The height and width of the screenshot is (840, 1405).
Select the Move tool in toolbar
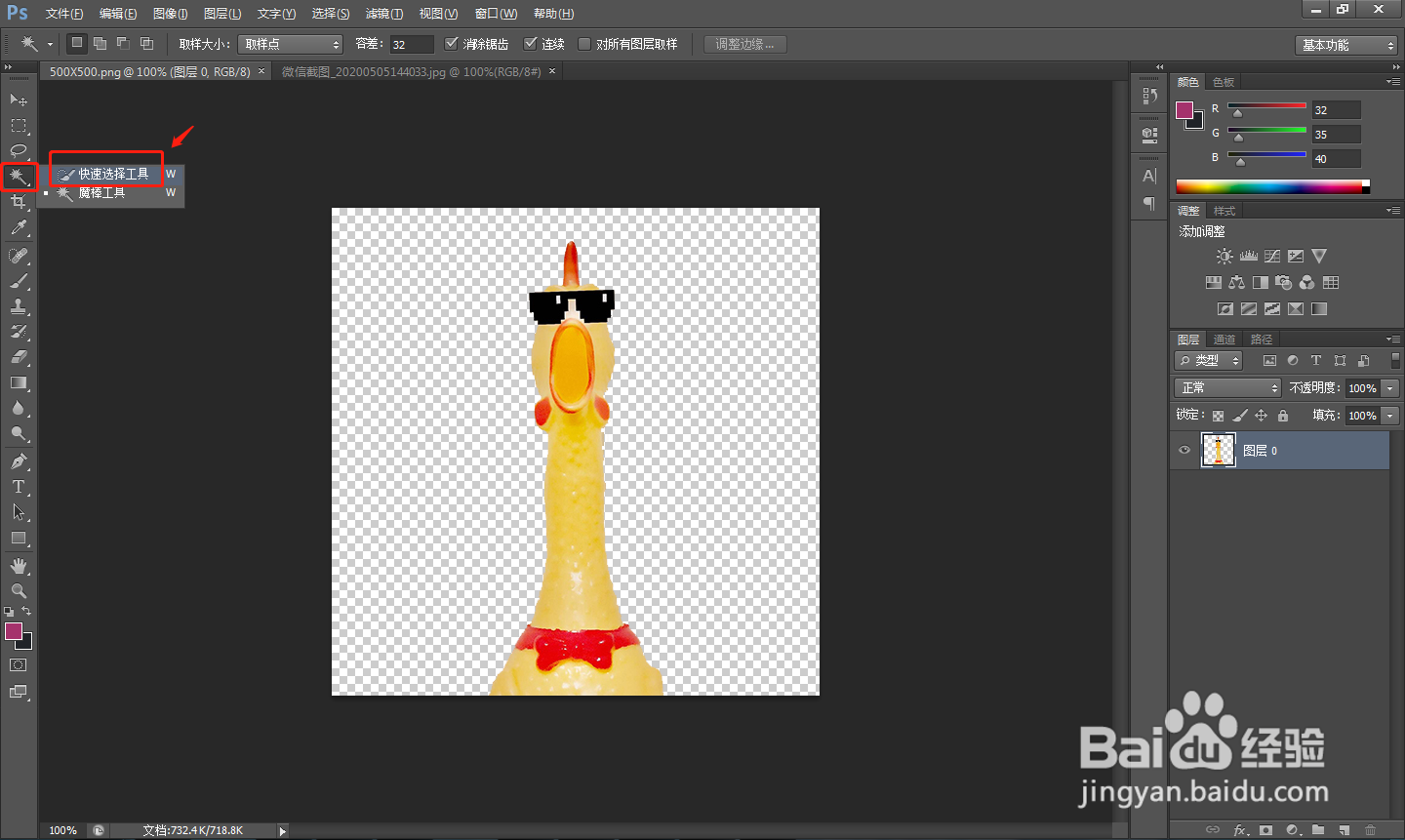point(18,100)
